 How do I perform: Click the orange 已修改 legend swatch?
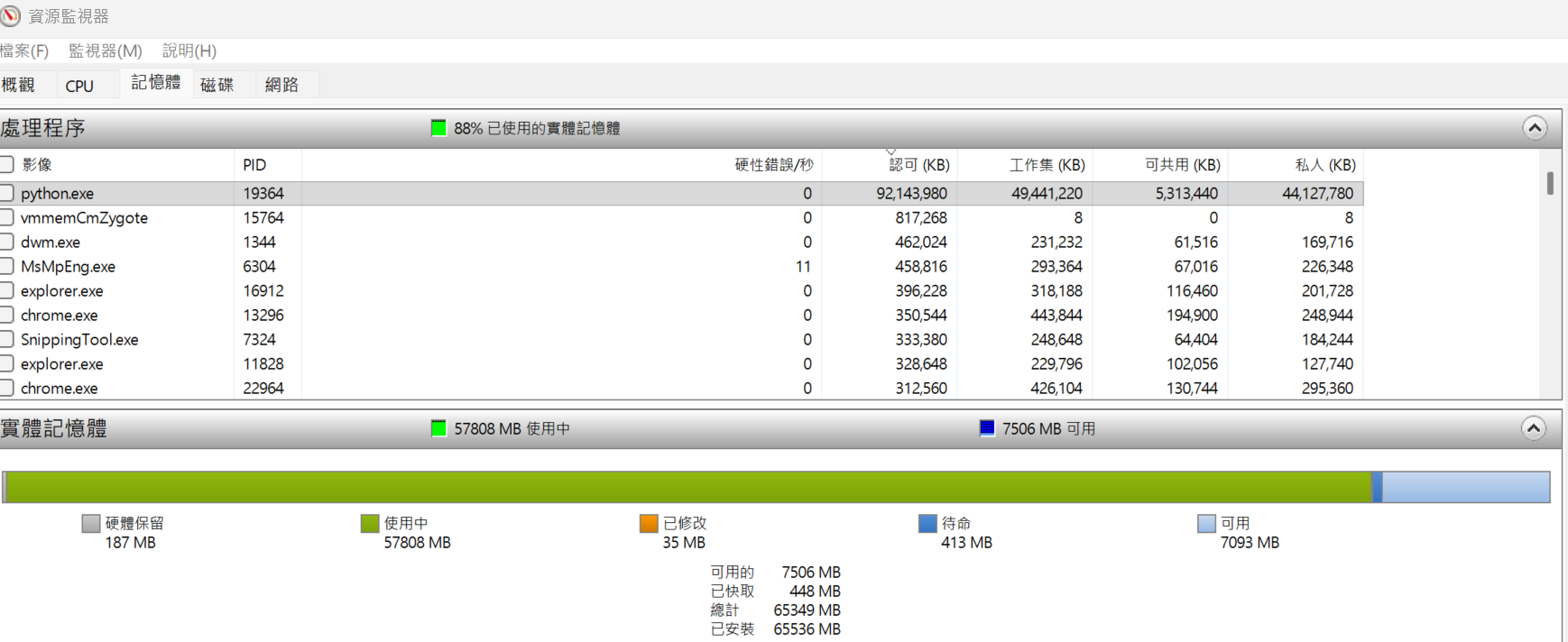(648, 523)
